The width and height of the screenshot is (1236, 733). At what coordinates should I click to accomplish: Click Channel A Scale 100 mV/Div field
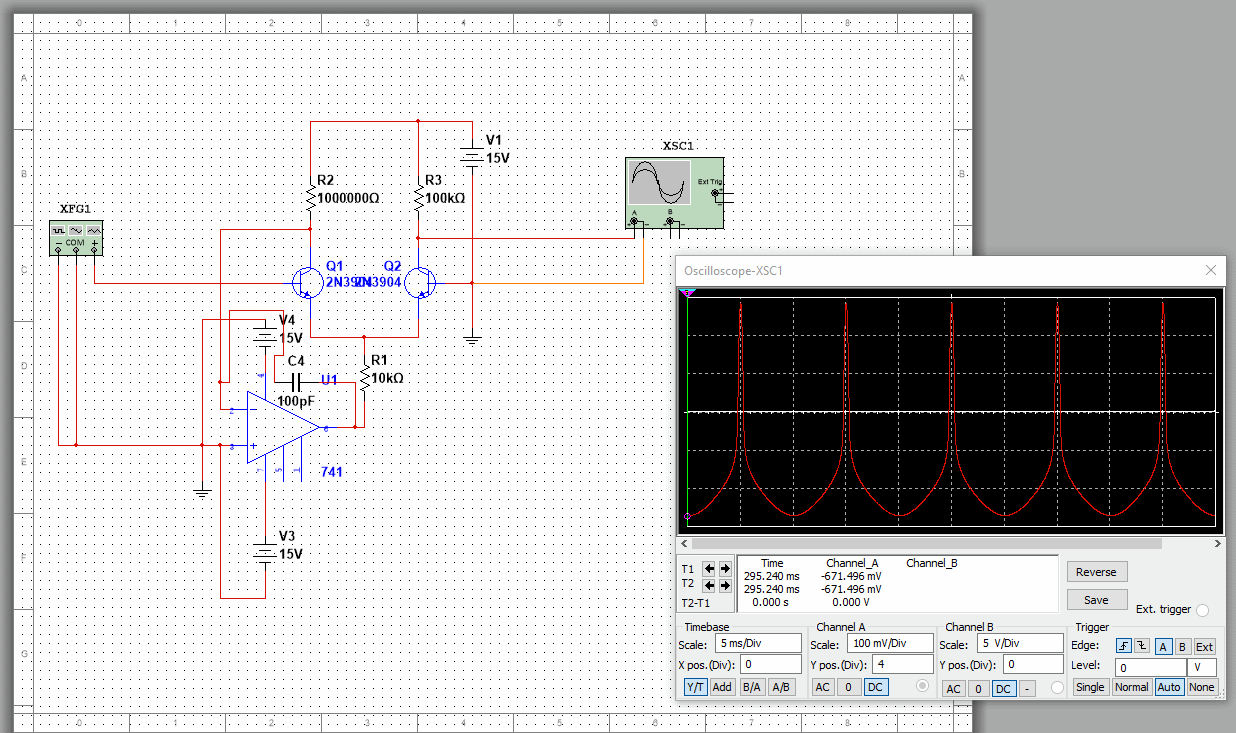point(889,644)
